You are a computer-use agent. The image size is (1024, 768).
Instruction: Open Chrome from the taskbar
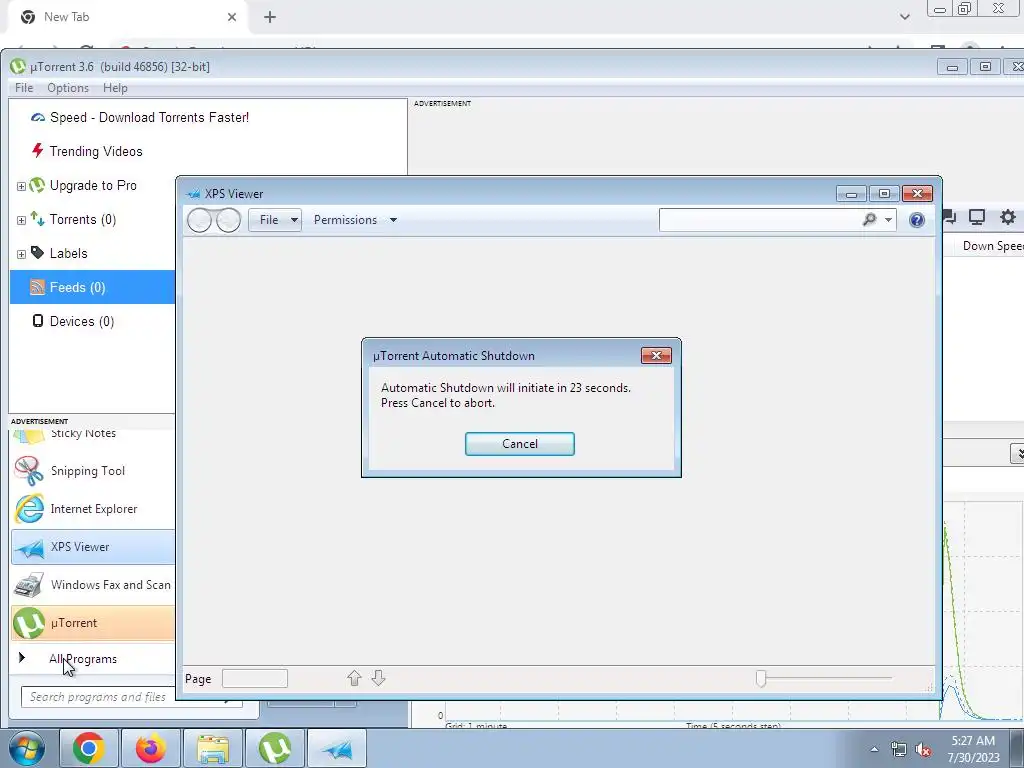[x=89, y=748]
